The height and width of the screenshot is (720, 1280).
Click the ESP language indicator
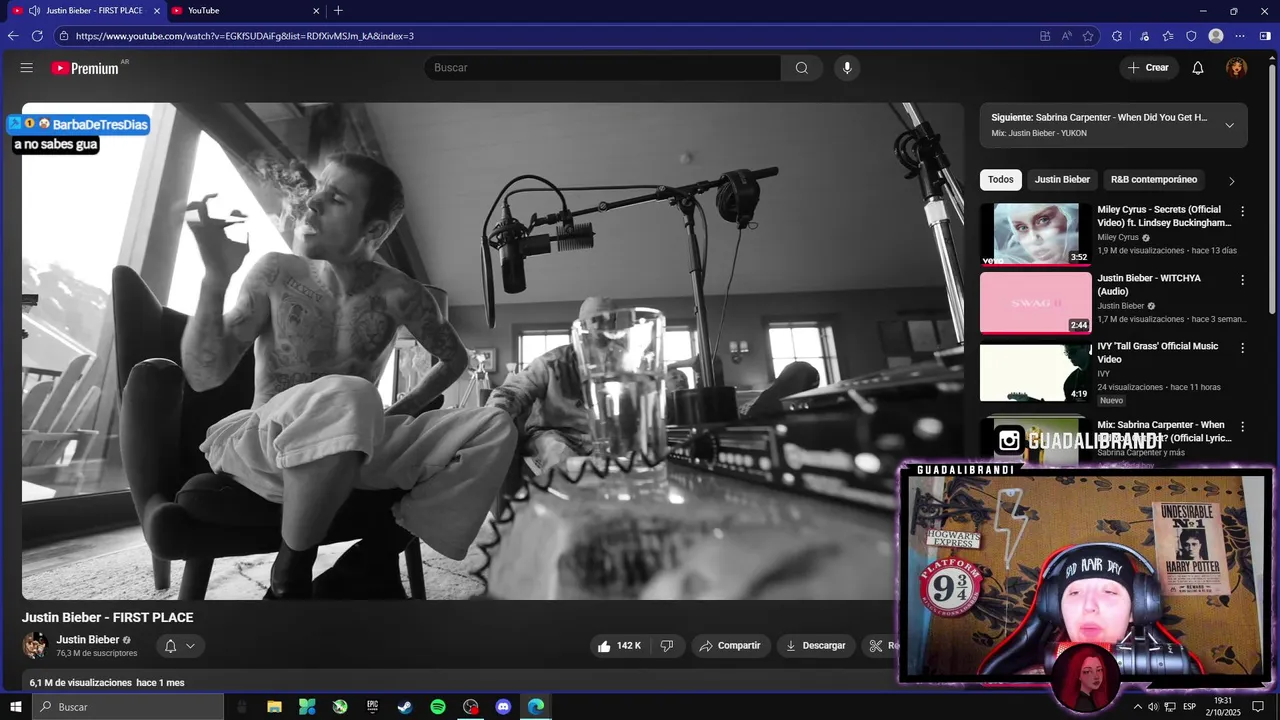pyautogui.click(x=1189, y=707)
